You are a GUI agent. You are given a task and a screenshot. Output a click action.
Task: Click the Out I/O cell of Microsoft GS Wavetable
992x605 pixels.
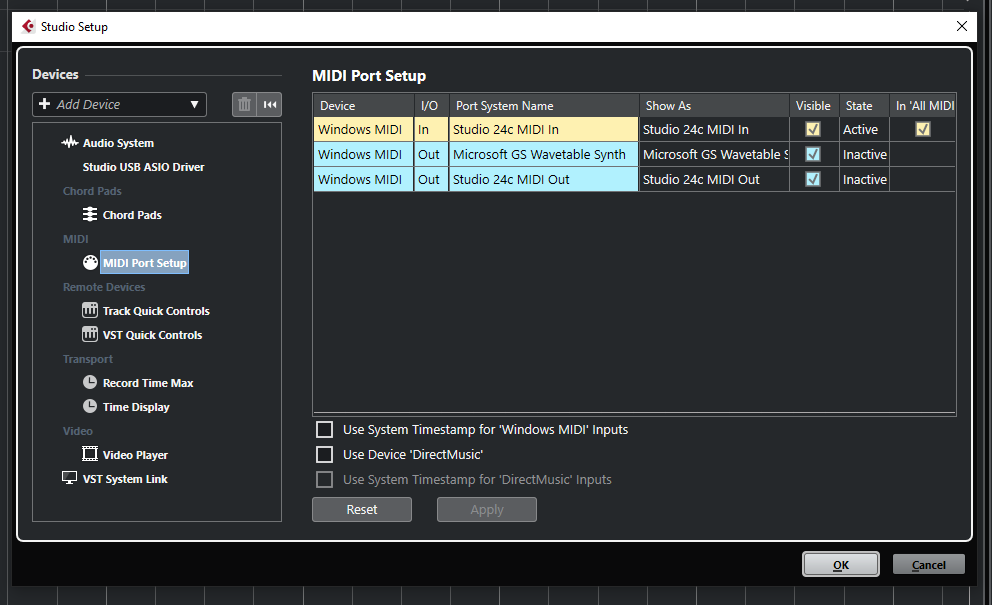(431, 154)
